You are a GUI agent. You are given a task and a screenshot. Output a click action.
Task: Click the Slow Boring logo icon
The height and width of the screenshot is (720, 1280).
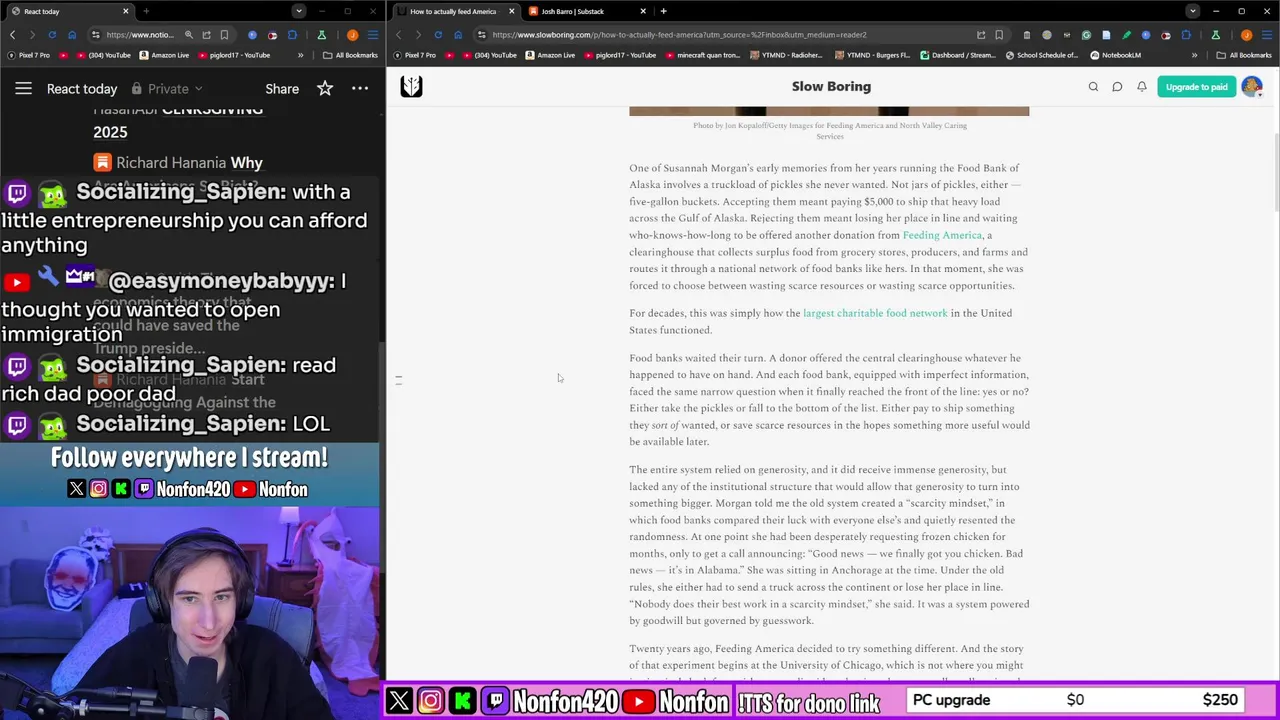(411, 87)
